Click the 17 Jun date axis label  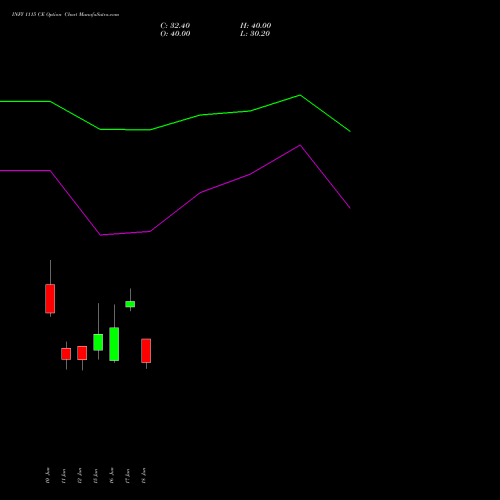(x=128, y=476)
